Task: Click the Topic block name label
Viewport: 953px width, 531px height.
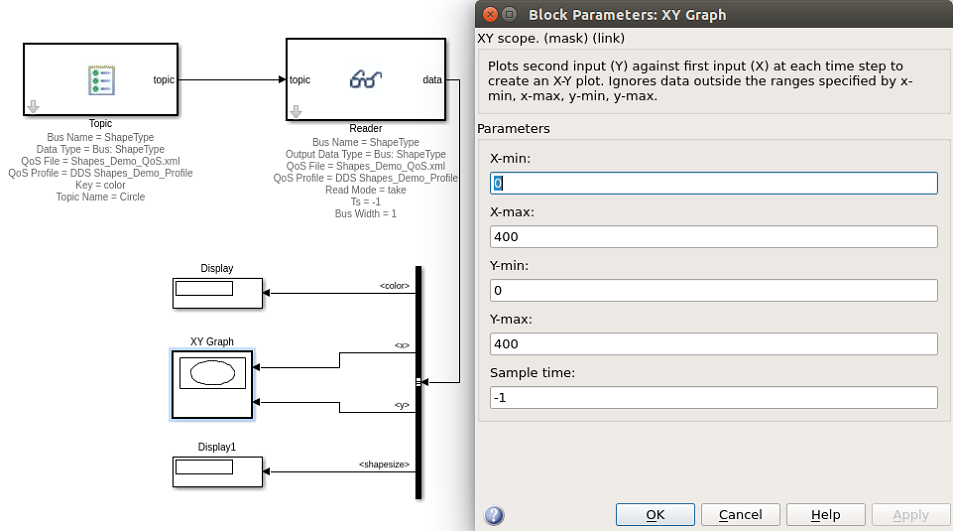Action: coord(100,123)
